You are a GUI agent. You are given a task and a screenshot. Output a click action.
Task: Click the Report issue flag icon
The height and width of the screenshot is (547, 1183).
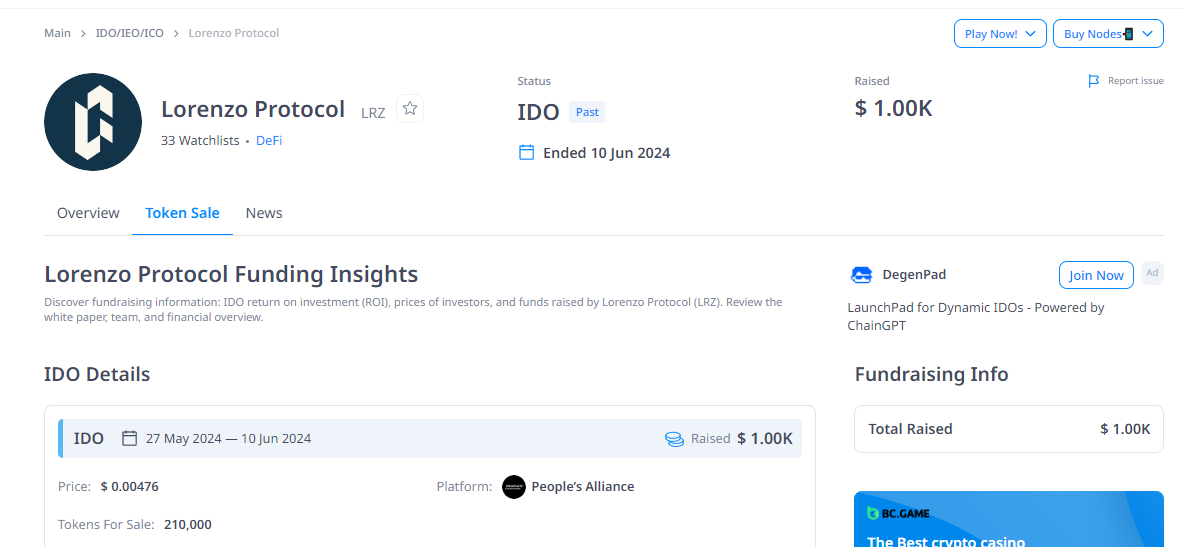point(1093,81)
